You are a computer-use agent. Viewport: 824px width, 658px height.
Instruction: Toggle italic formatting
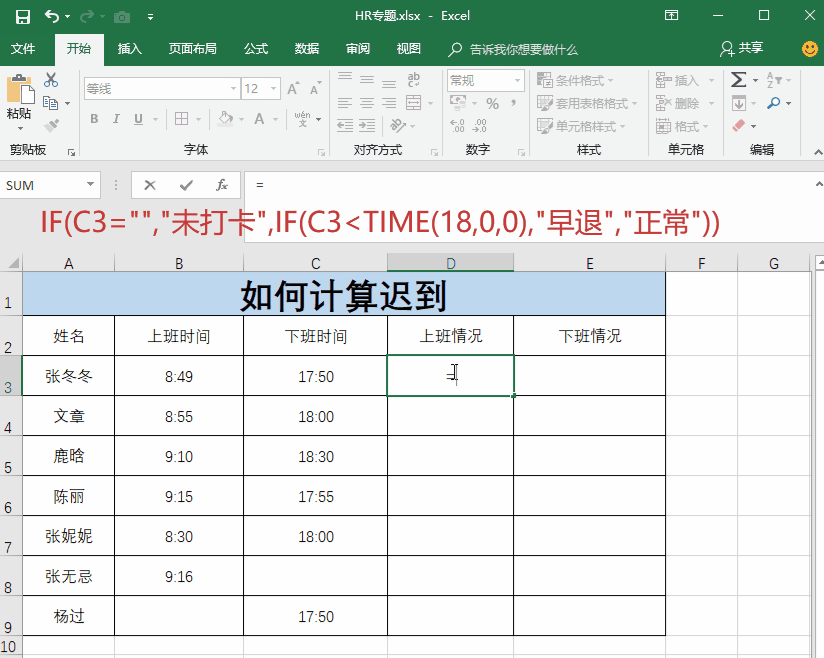click(114, 119)
